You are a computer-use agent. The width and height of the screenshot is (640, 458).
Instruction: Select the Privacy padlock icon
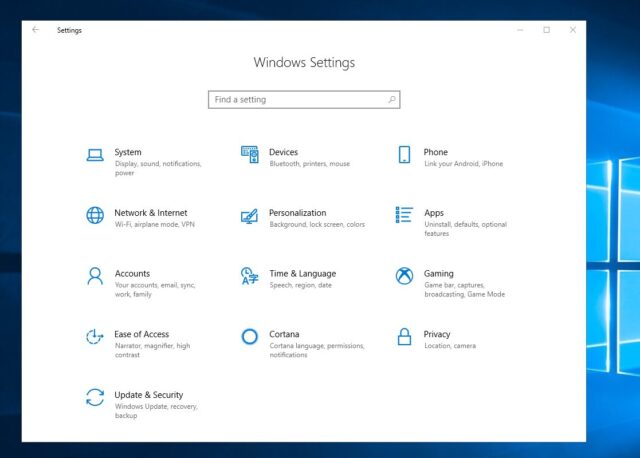[x=404, y=336]
